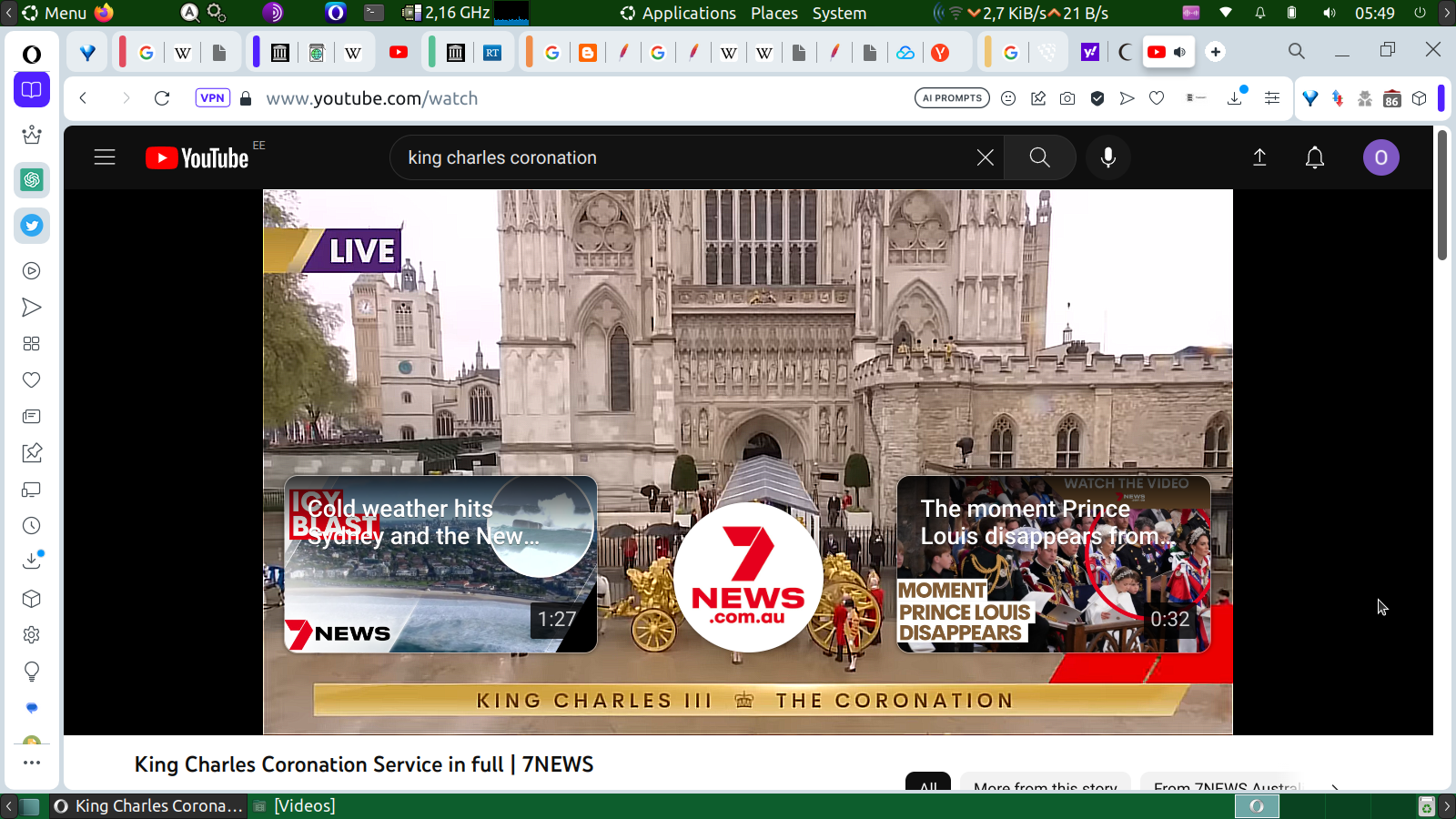
Task: Open History via the sidebar clock icon
Action: point(32,526)
